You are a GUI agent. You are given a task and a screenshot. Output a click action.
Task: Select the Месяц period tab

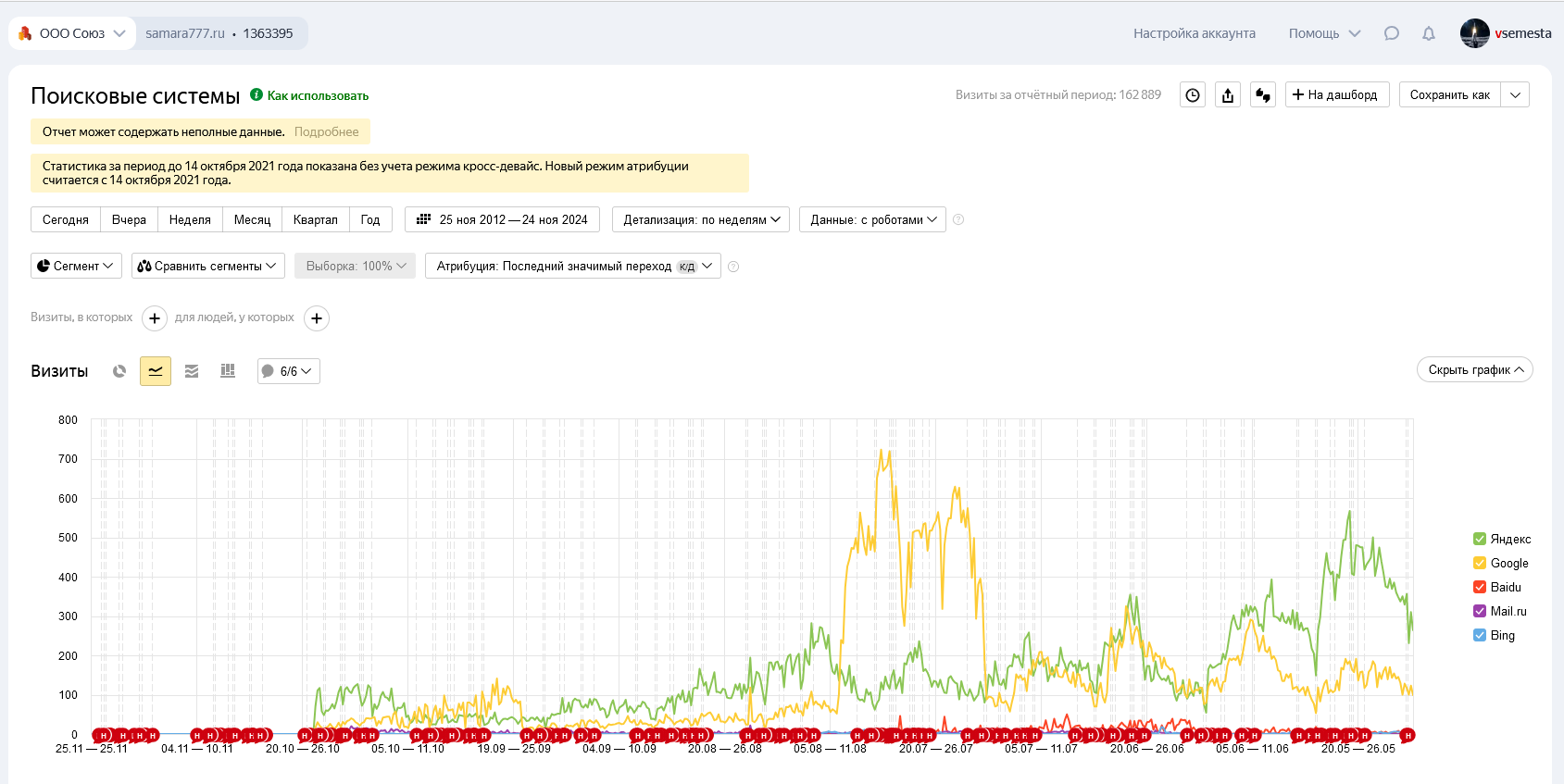click(252, 219)
